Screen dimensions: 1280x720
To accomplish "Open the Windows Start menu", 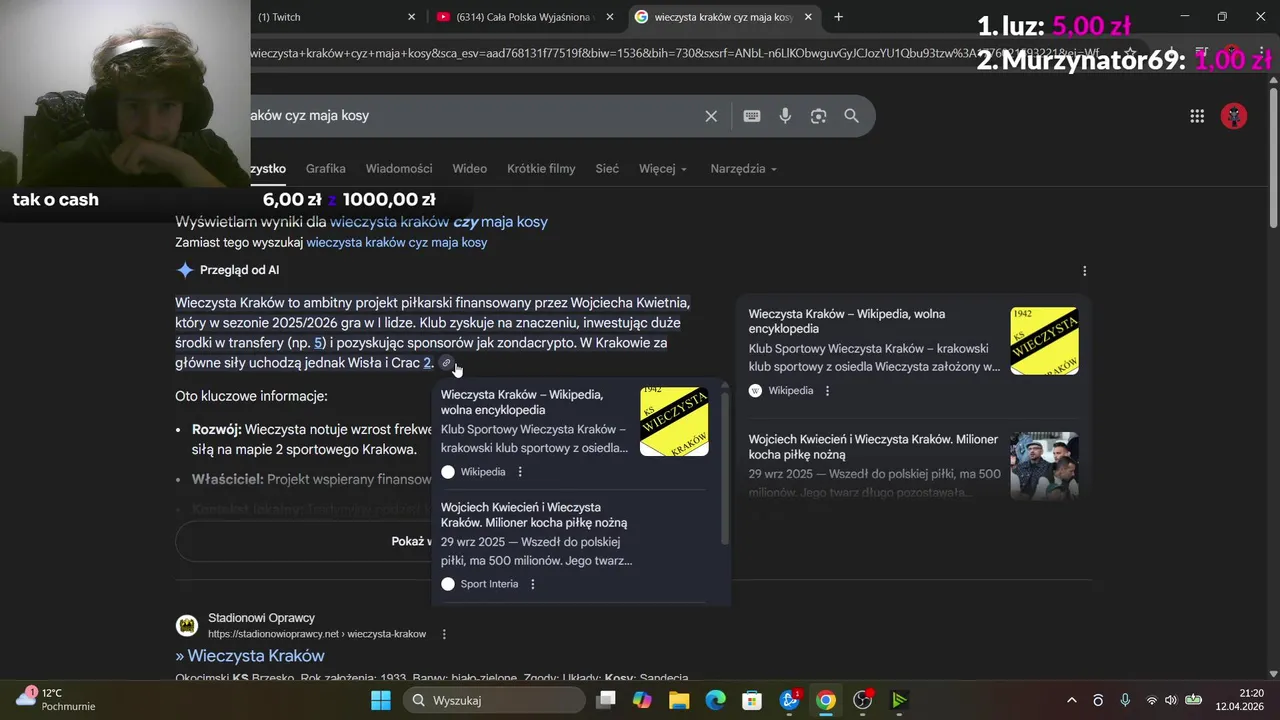I will click(381, 700).
